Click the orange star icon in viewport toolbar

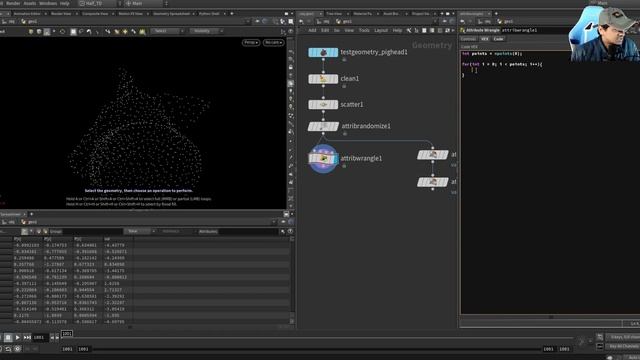point(125,31)
